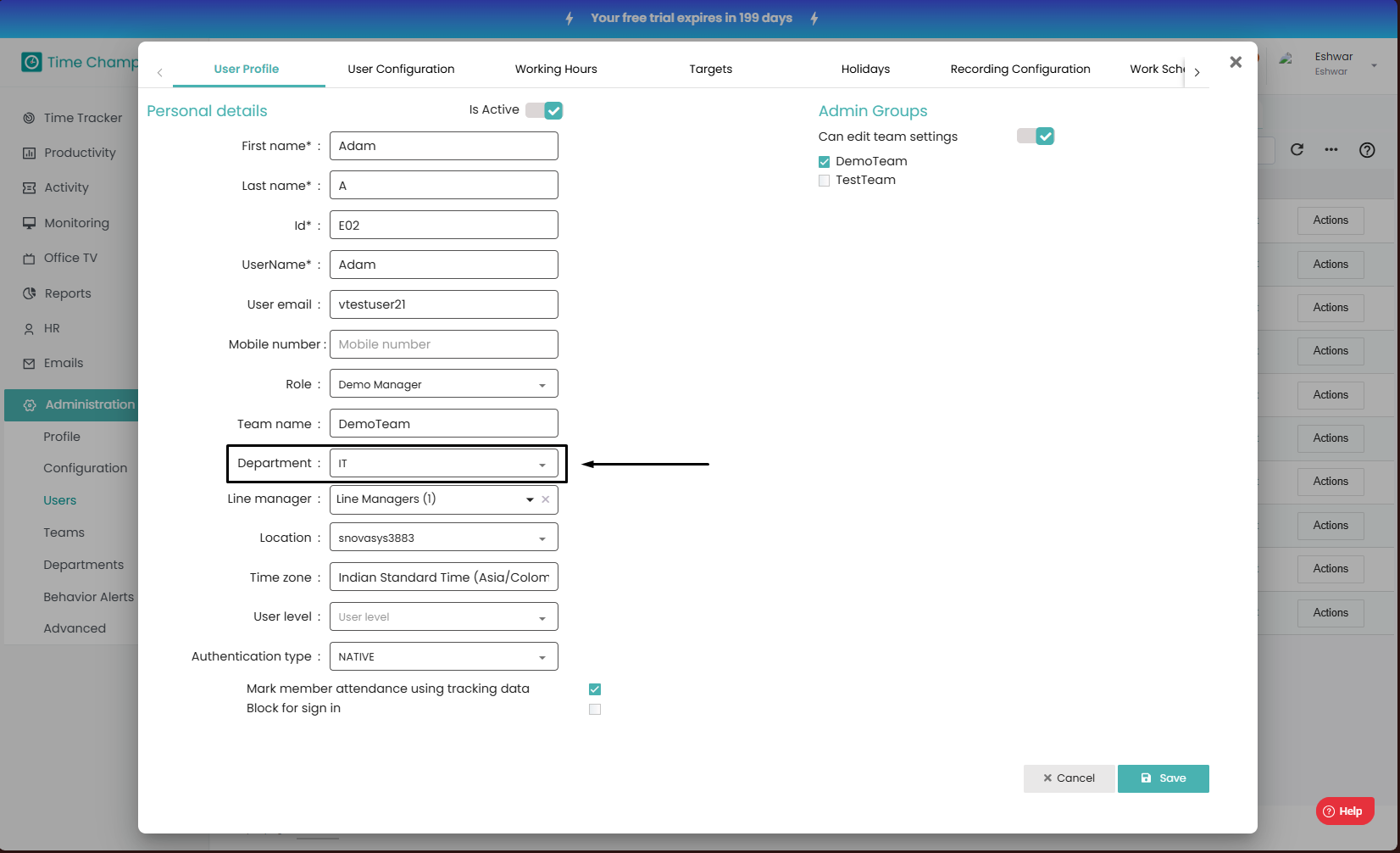The height and width of the screenshot is (853, 1400).
Task: Click the Productivity chart icon
Action: [29, 153]
